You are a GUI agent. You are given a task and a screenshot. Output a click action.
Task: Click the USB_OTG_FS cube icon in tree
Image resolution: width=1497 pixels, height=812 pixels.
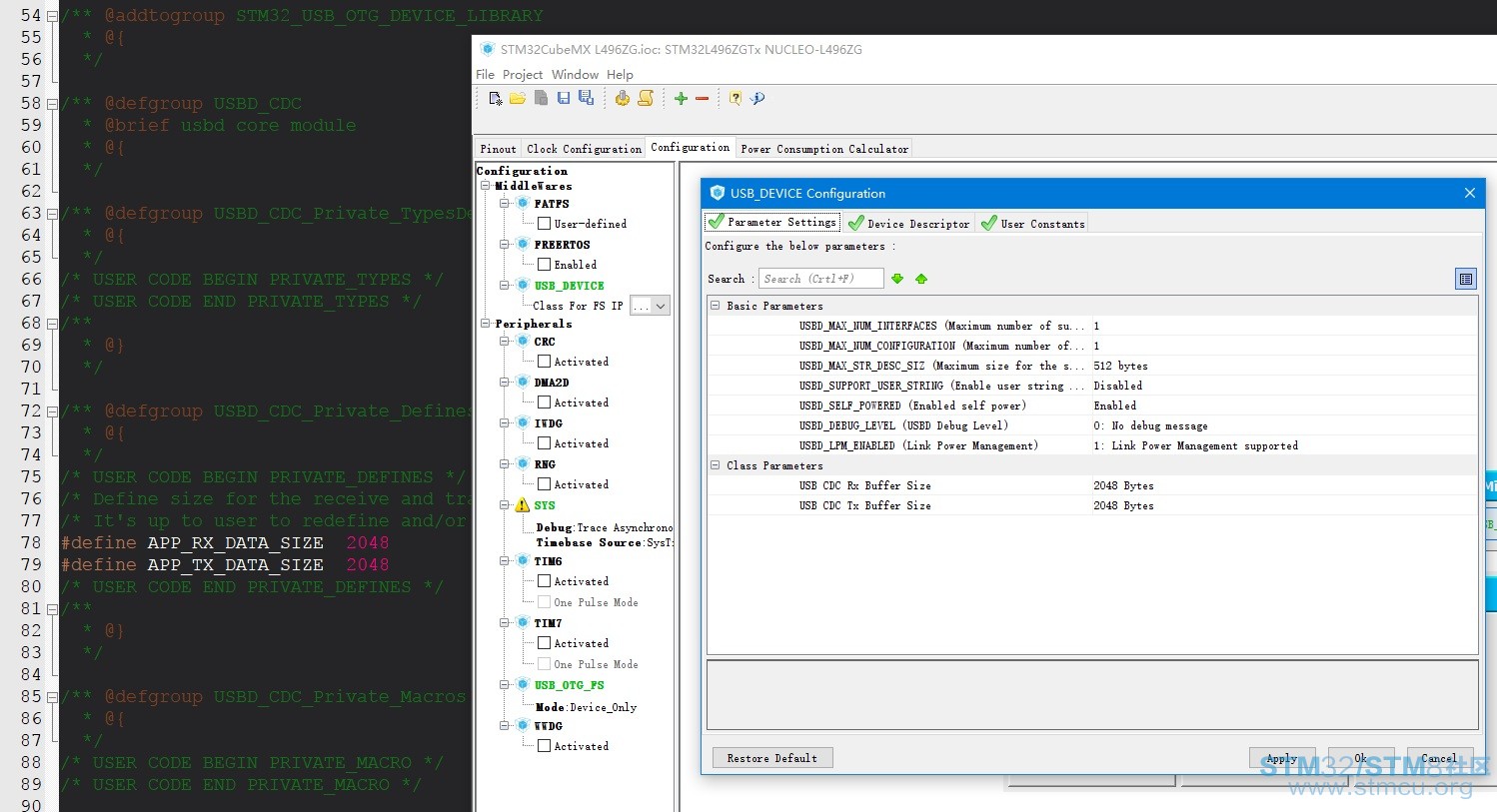(522, 684)
